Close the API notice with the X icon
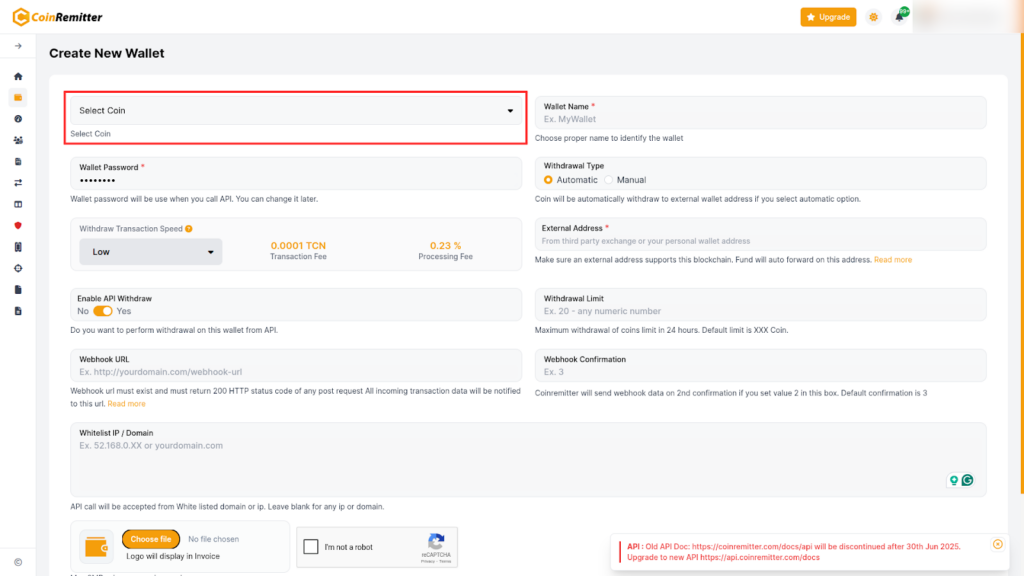 click(997, 544)
